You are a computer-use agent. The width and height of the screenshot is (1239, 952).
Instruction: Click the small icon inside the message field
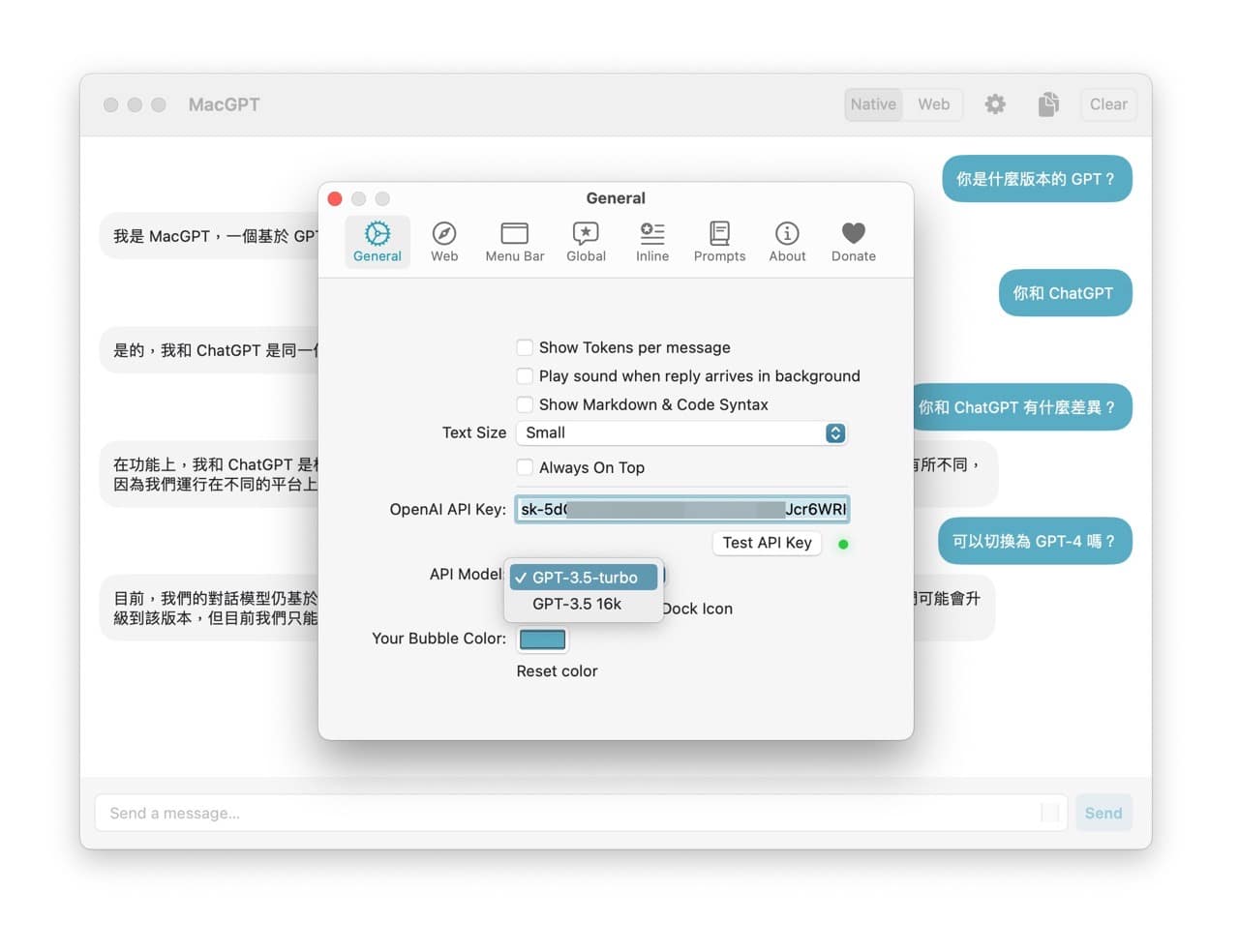pyautogui.click(x=1050, y=813)
